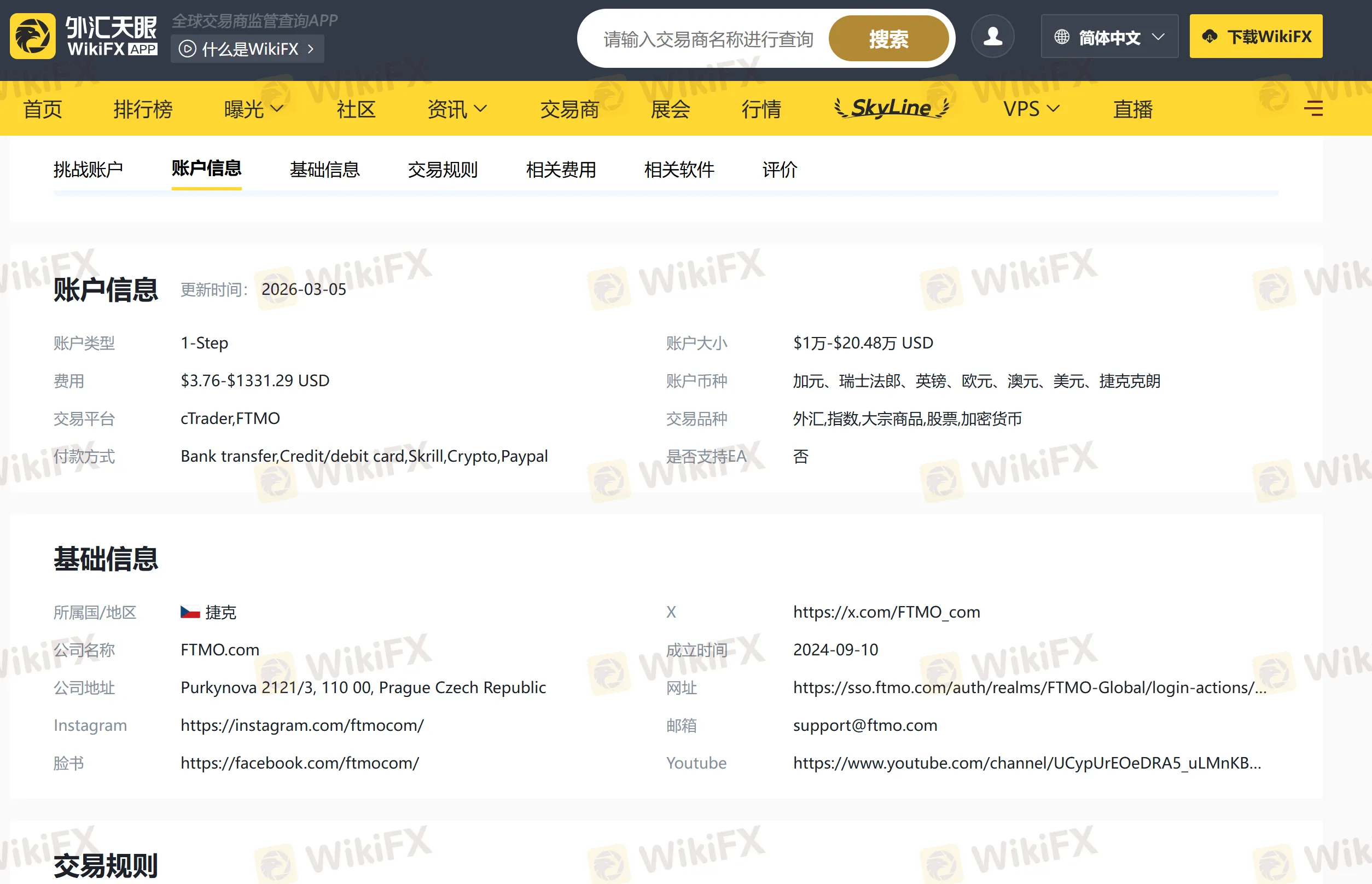1372x884 pixels.
Task: Open the user profile icon
Action: [x=992, y=37]
